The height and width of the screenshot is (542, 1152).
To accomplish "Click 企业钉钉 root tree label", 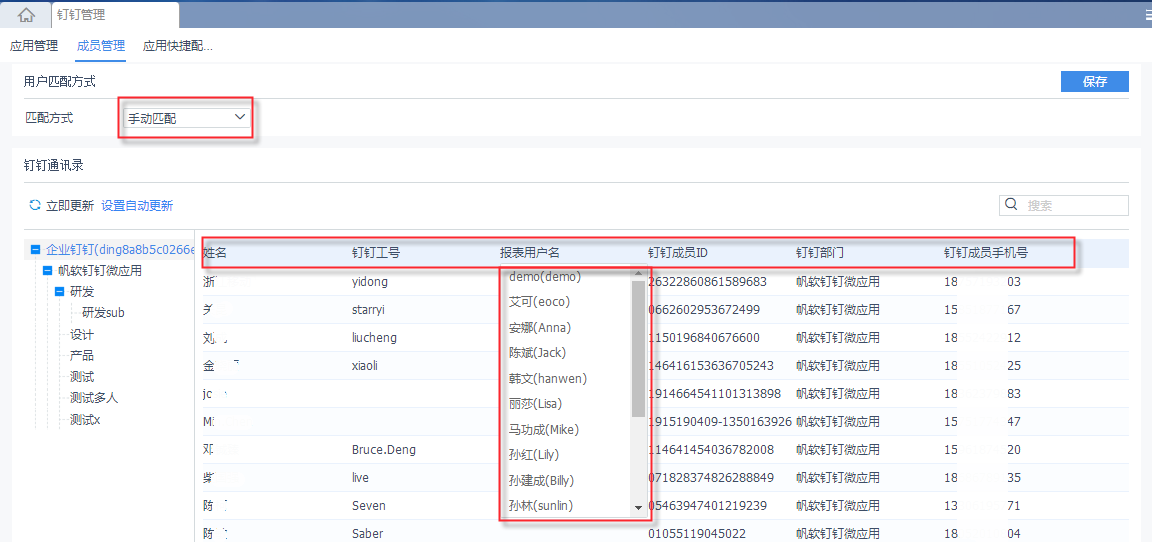I will coord(120,250).
